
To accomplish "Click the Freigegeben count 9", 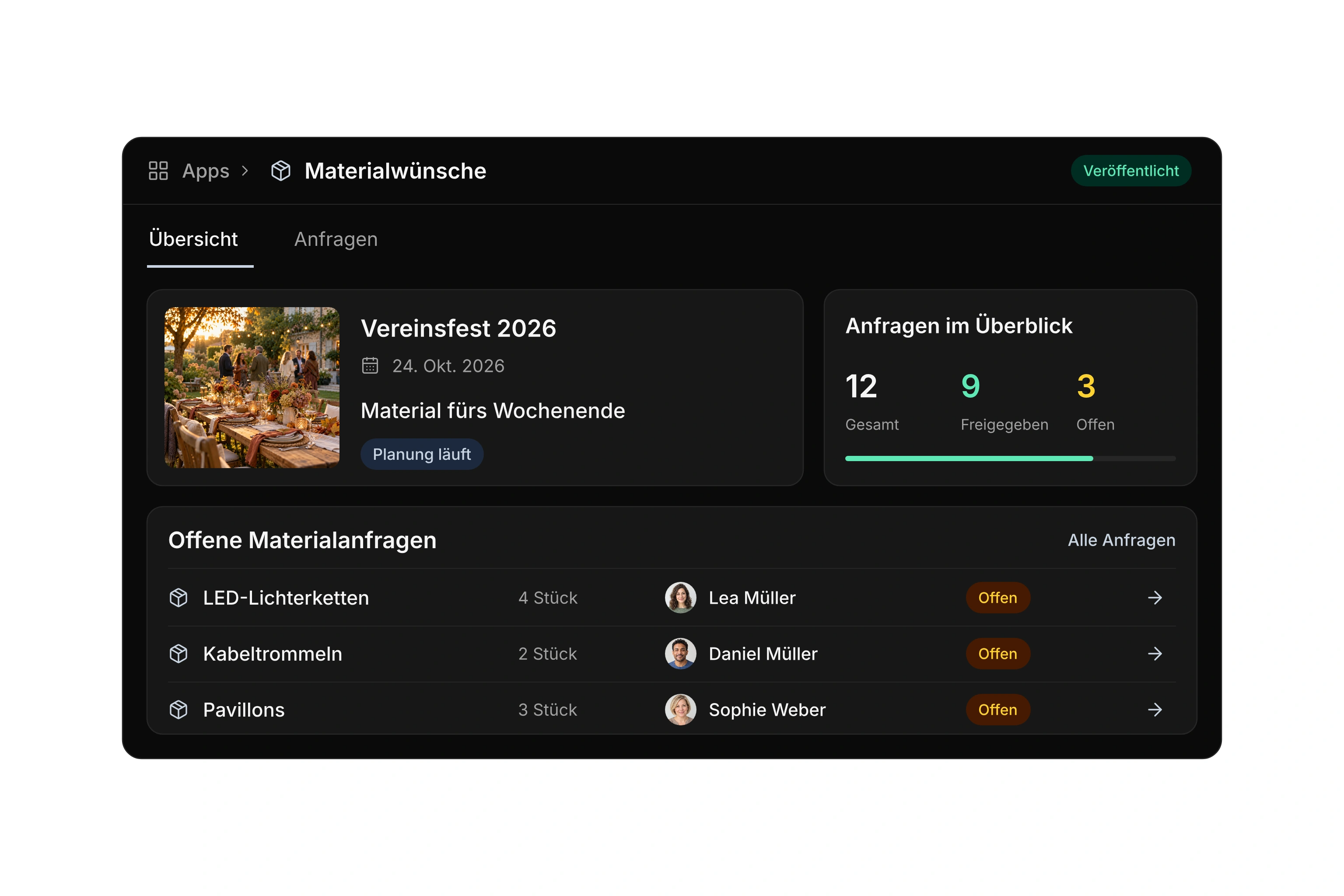I will point(970,386).
